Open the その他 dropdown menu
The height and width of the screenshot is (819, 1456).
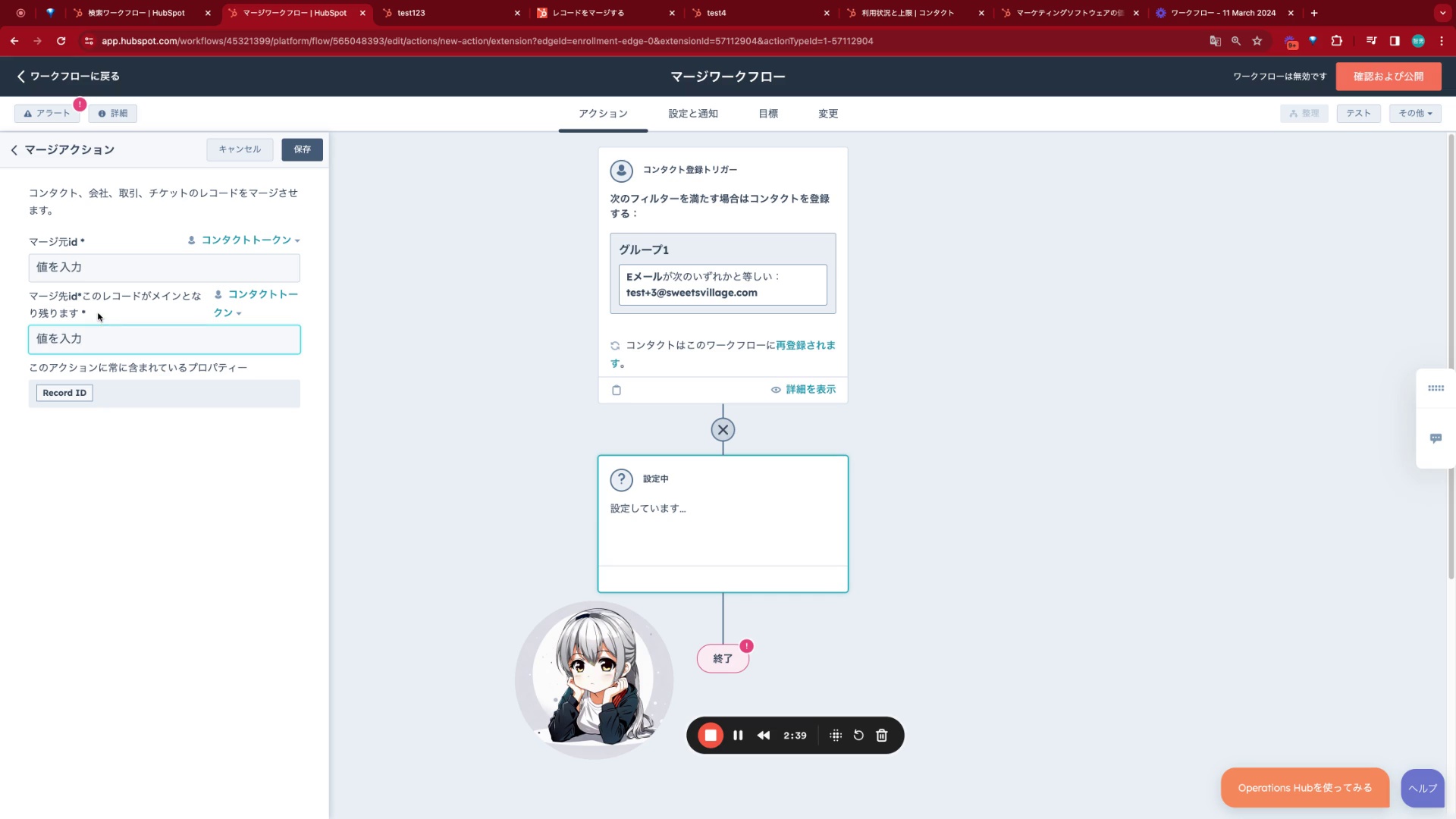click(x=1415, y=113)
